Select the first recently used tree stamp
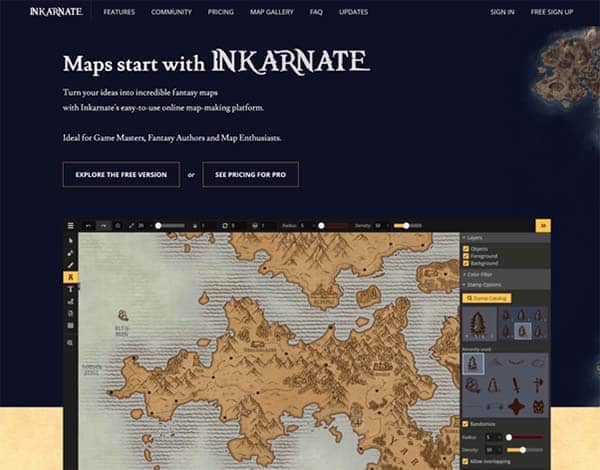600x470 pixels. [473, 363]
